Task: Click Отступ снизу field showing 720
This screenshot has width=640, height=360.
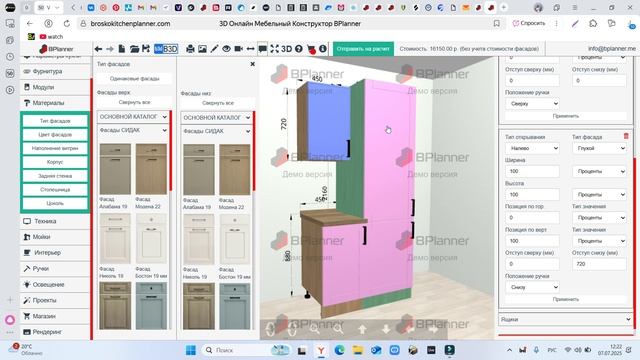Action: (599, 264)
